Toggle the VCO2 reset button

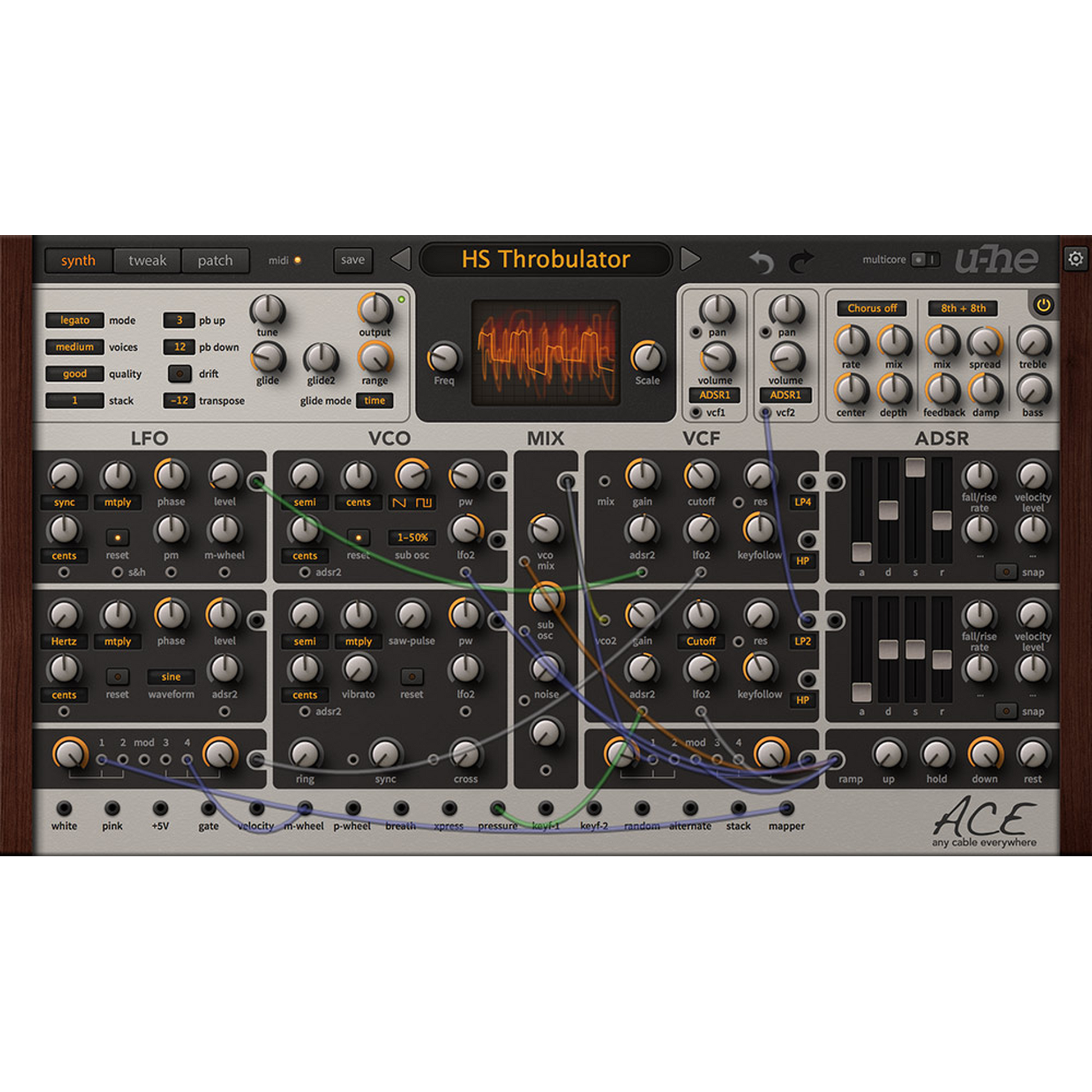(x=412, y=677)
